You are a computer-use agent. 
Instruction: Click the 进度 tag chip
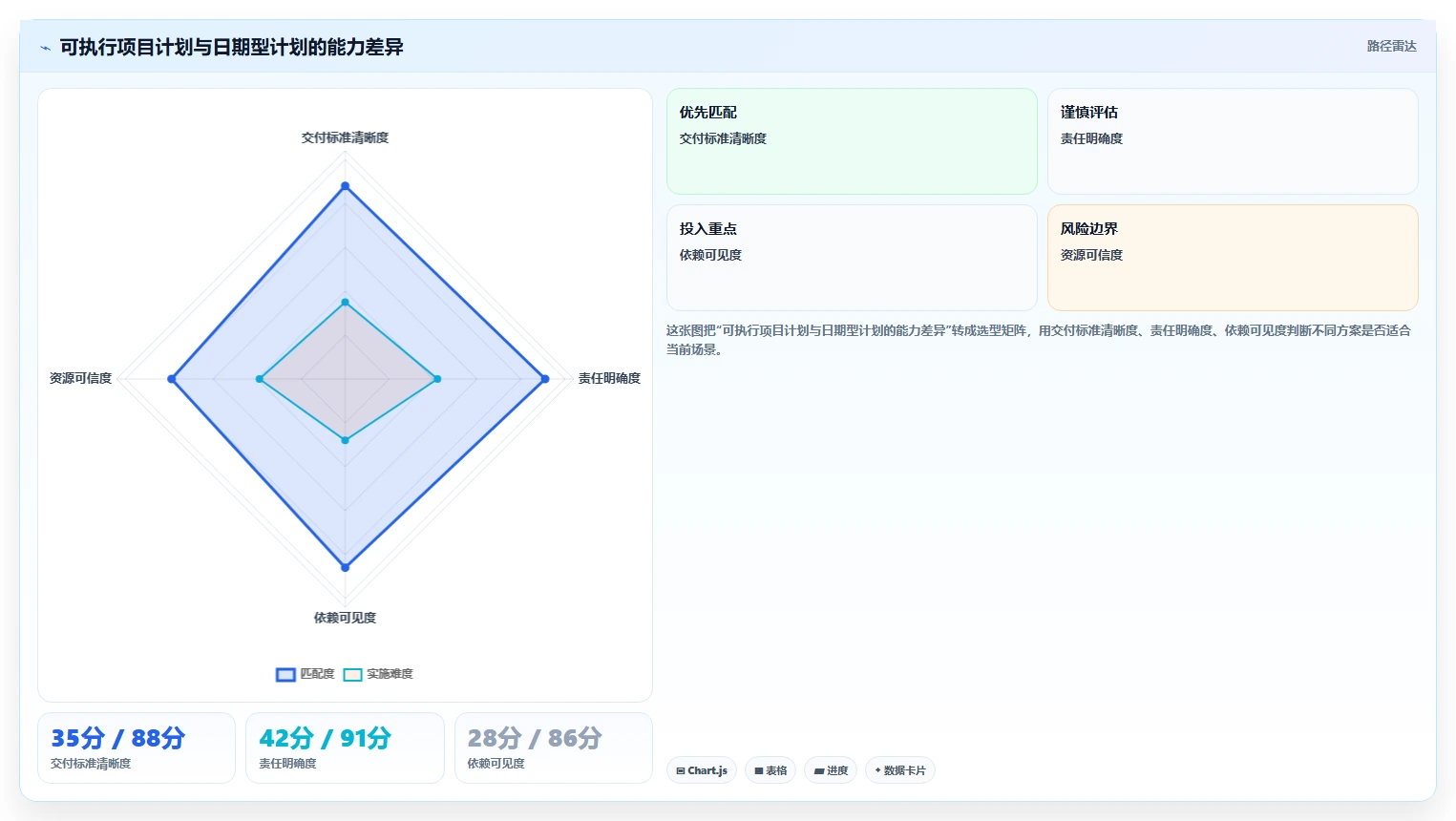point(831,770)
